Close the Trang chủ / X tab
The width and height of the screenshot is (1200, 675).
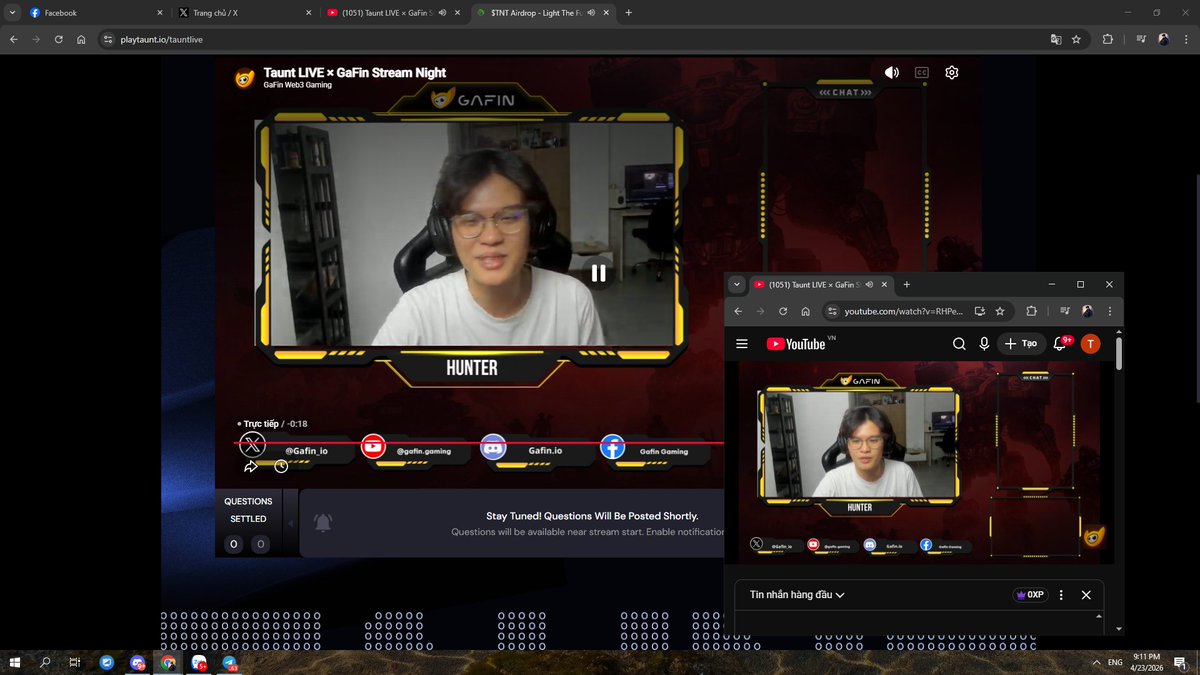click(x=309, y=13)
